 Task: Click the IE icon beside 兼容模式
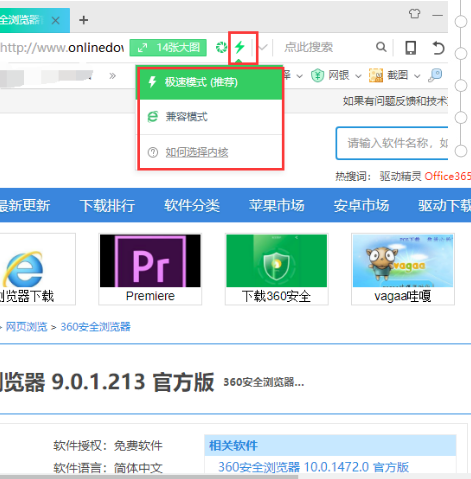tap(153, 117)
